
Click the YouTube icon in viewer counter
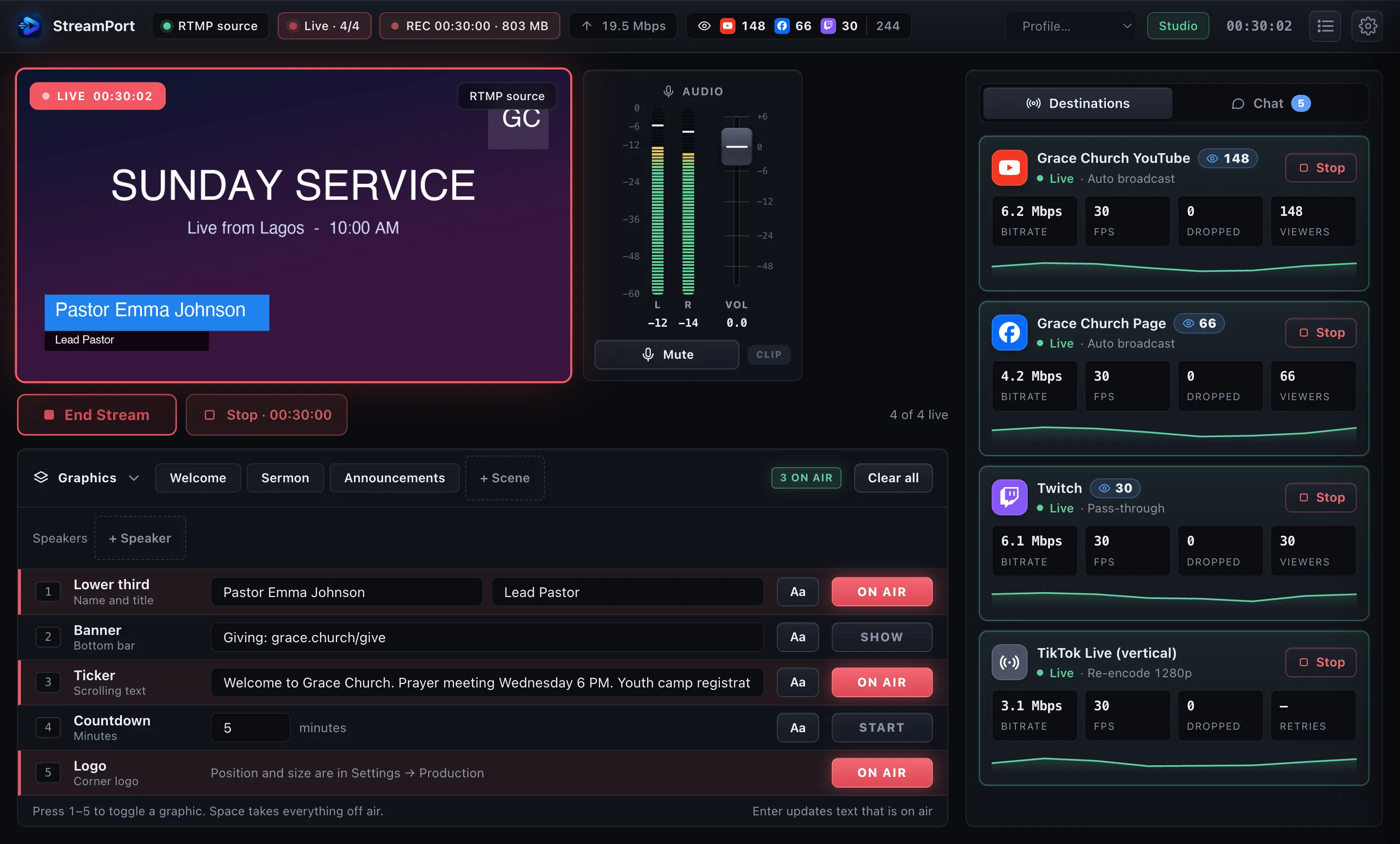[x=727, y=26]
